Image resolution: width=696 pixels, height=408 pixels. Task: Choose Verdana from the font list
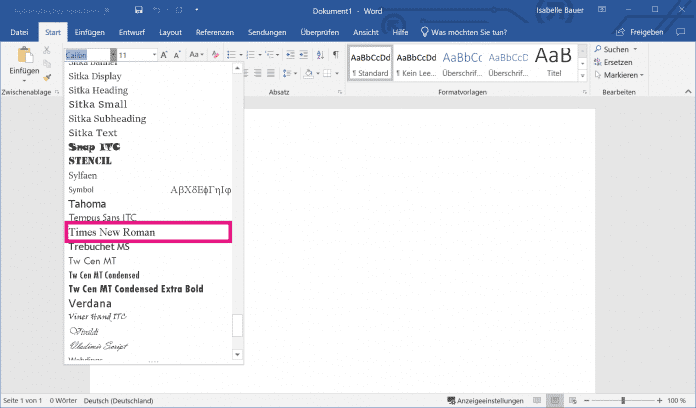pyautogui.click(x=90, y=303)
